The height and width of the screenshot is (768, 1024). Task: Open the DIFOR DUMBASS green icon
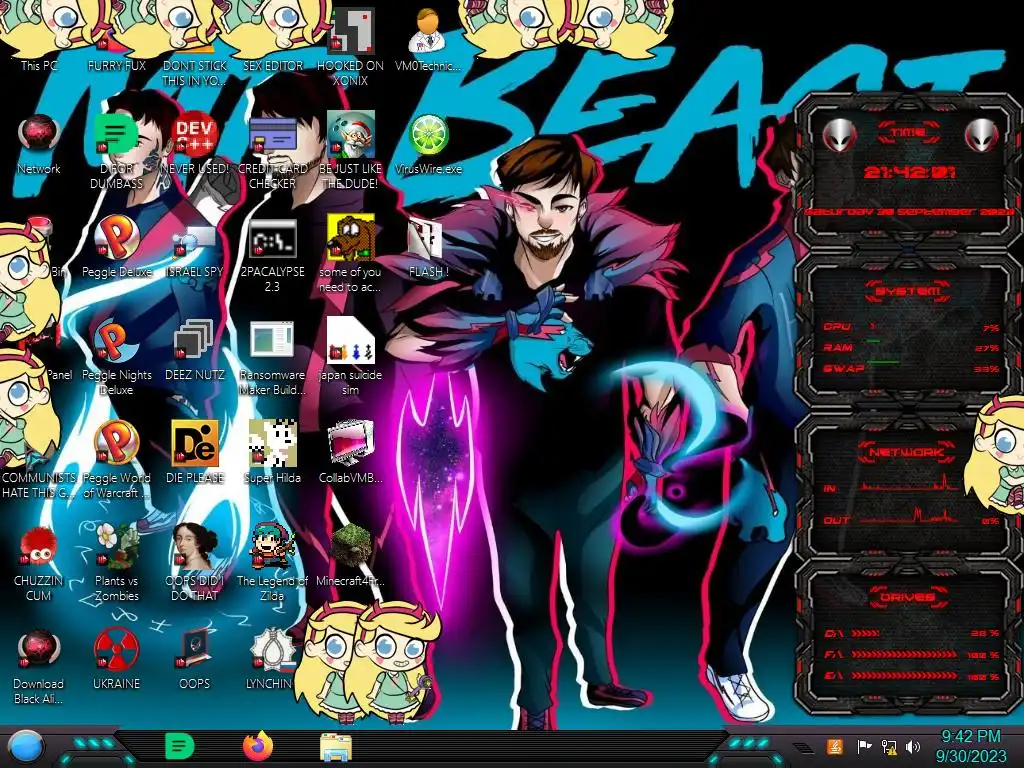pos(116,152)
